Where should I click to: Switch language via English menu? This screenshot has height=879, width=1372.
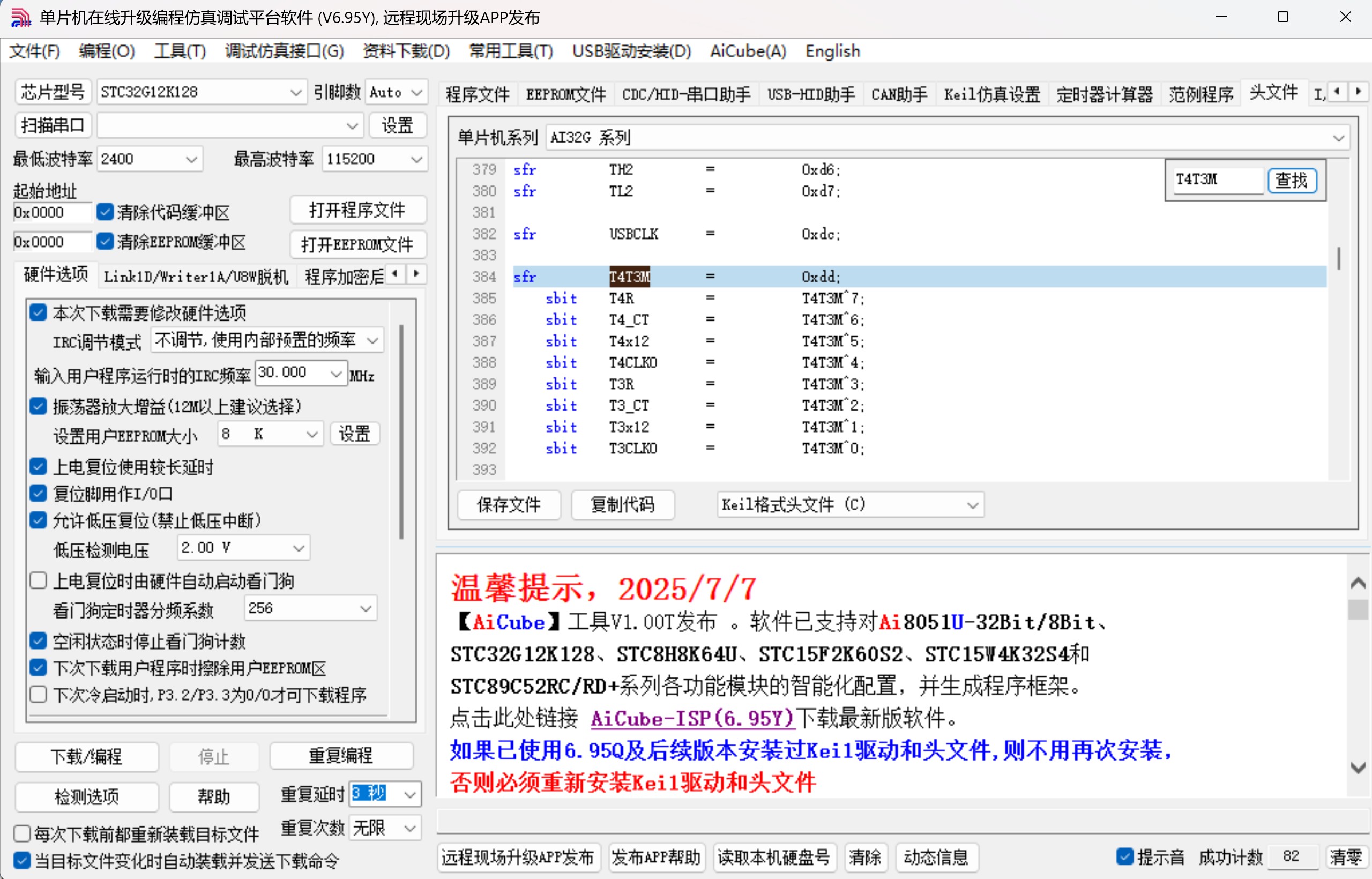click(x=832, y=51)
